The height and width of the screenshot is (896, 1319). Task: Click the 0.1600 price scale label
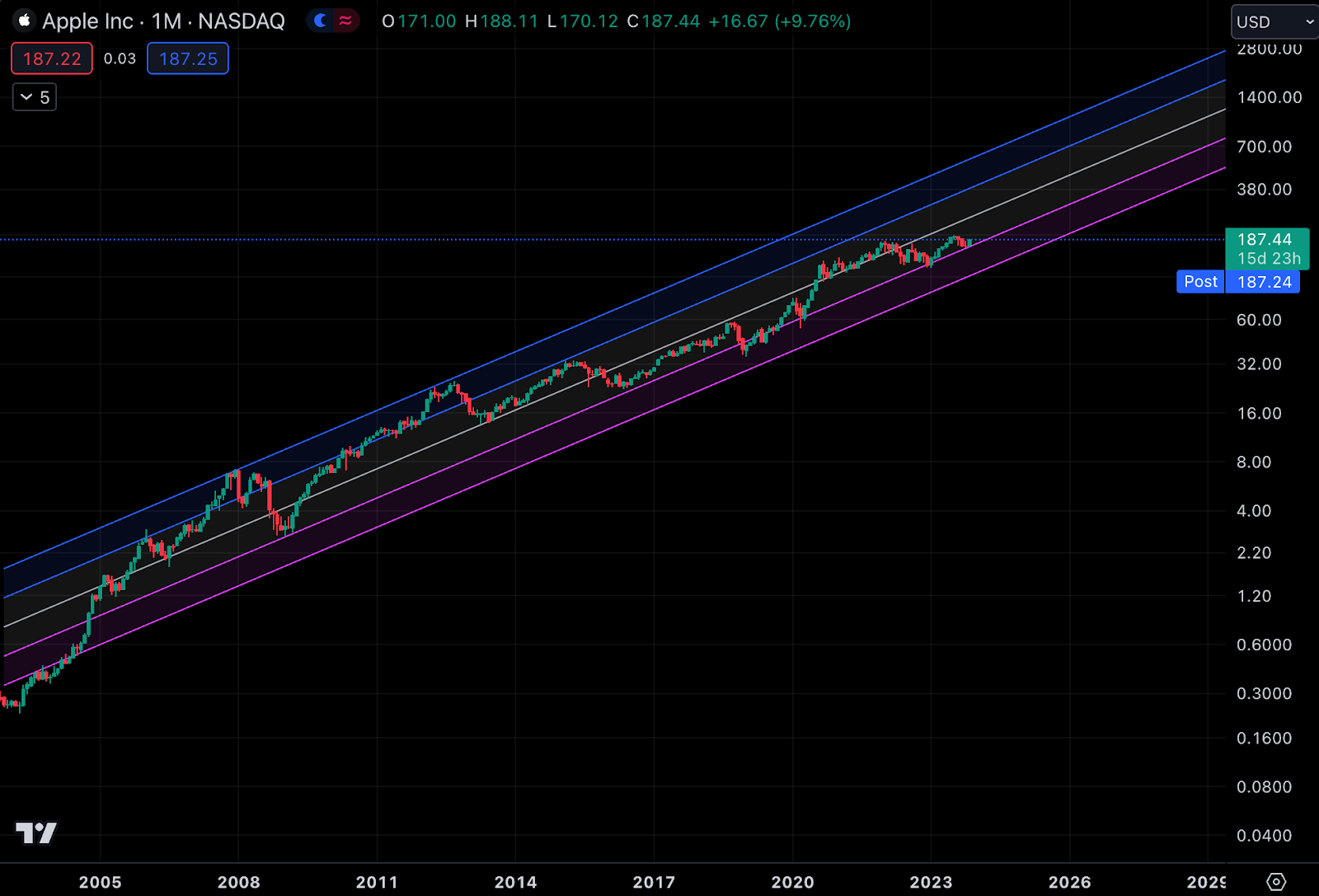1264,738
